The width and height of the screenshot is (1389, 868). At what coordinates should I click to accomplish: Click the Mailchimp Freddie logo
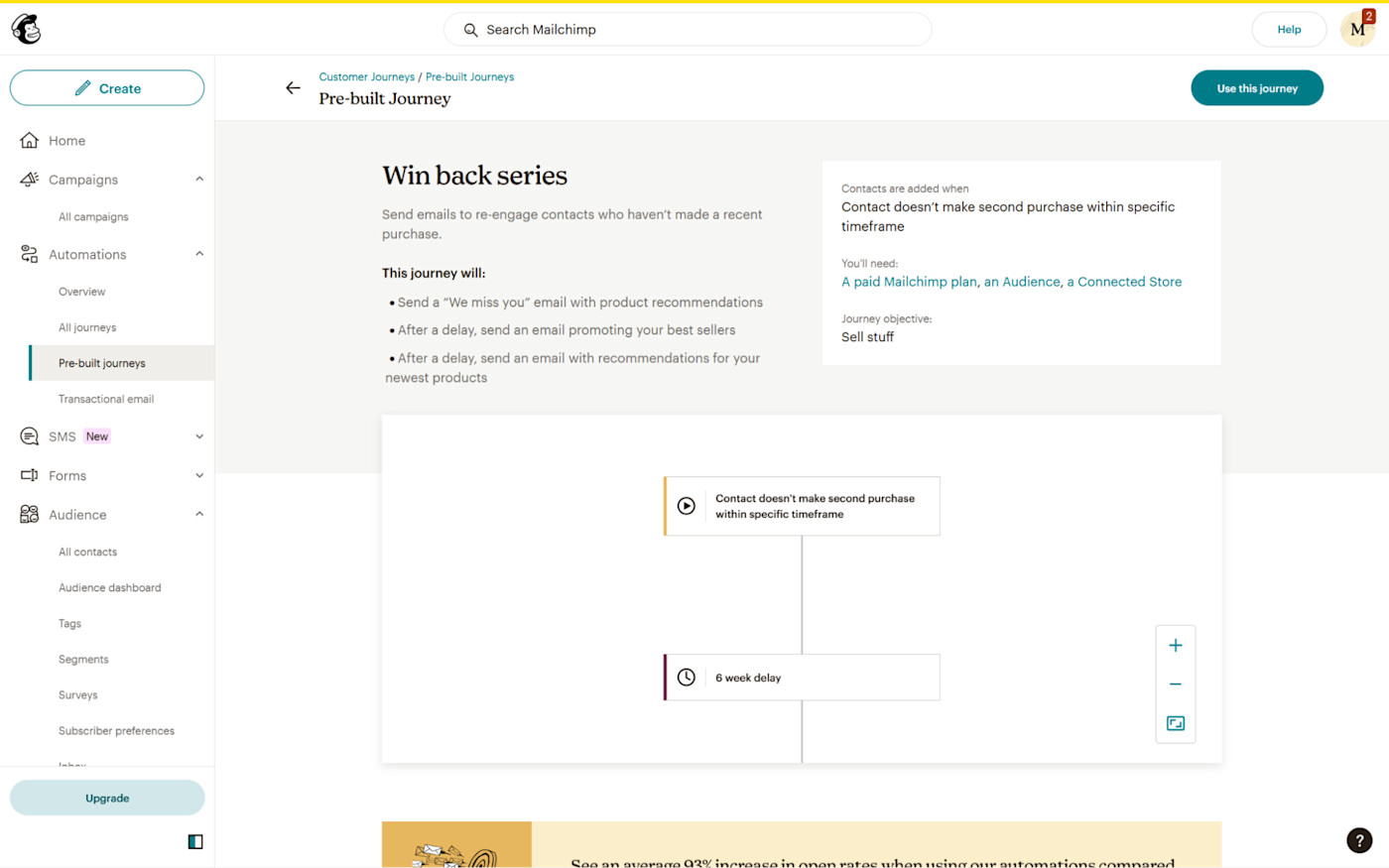(x=27, y=30)
